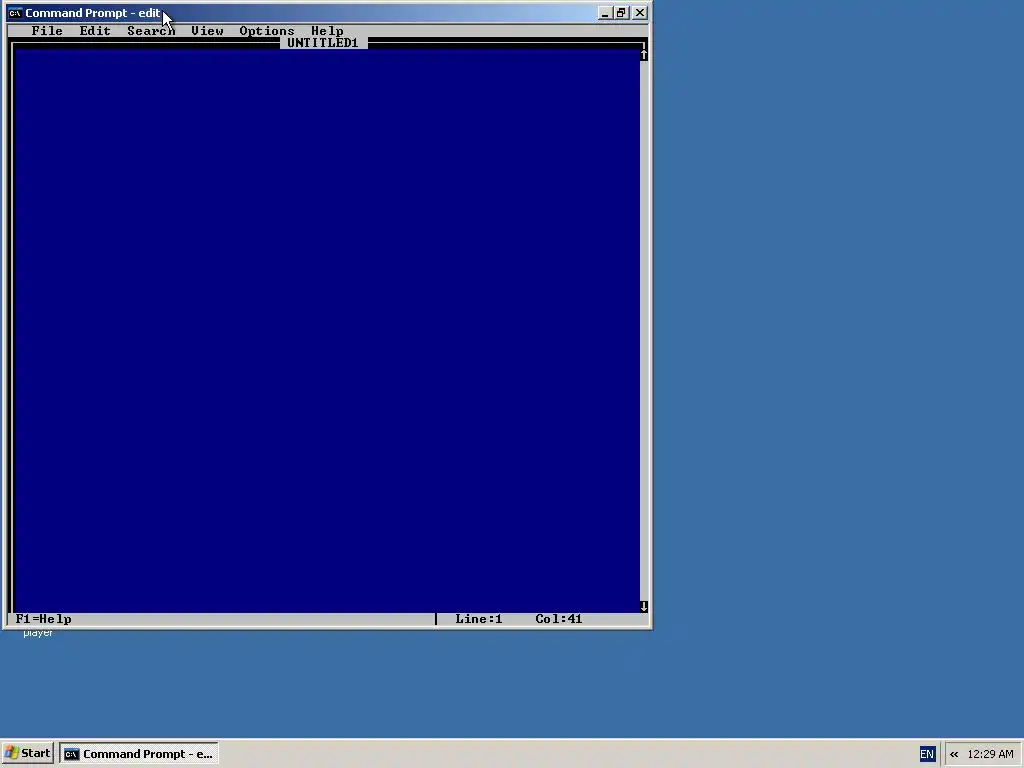The image size is (1024, 768).
Task: Open the Start menu
Action: 27,754
